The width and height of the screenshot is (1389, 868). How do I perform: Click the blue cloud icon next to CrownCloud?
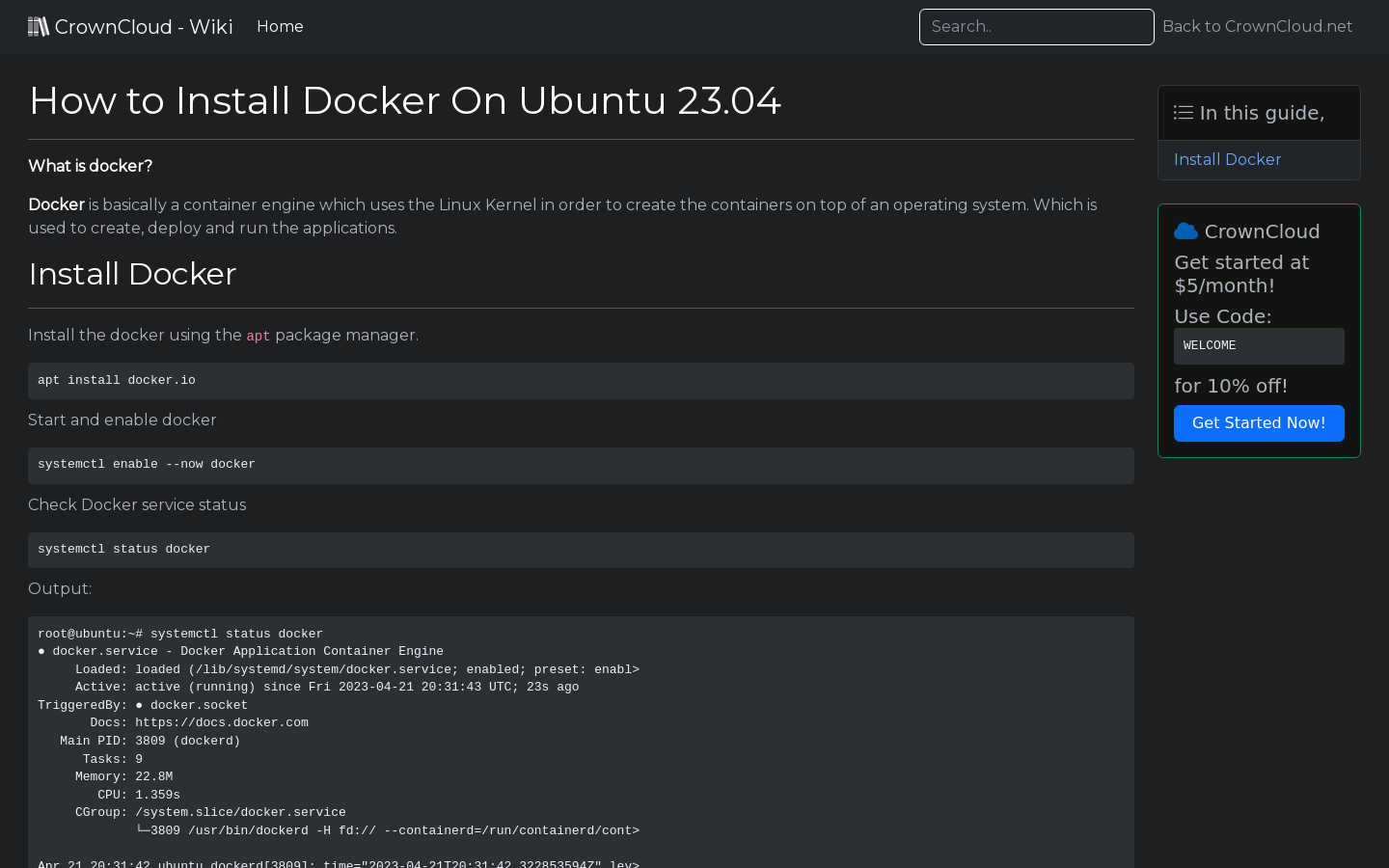point(1185,231)
